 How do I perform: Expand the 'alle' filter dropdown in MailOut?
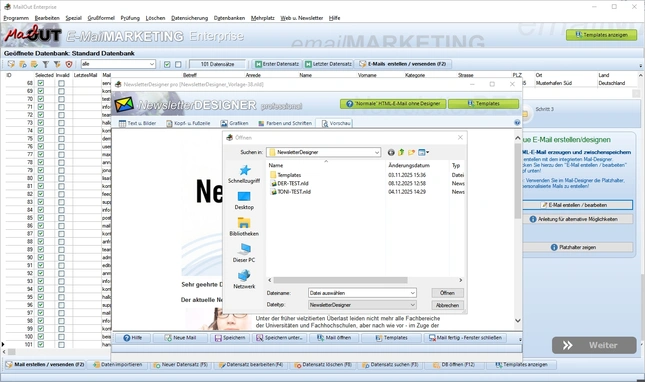[152, 64]
